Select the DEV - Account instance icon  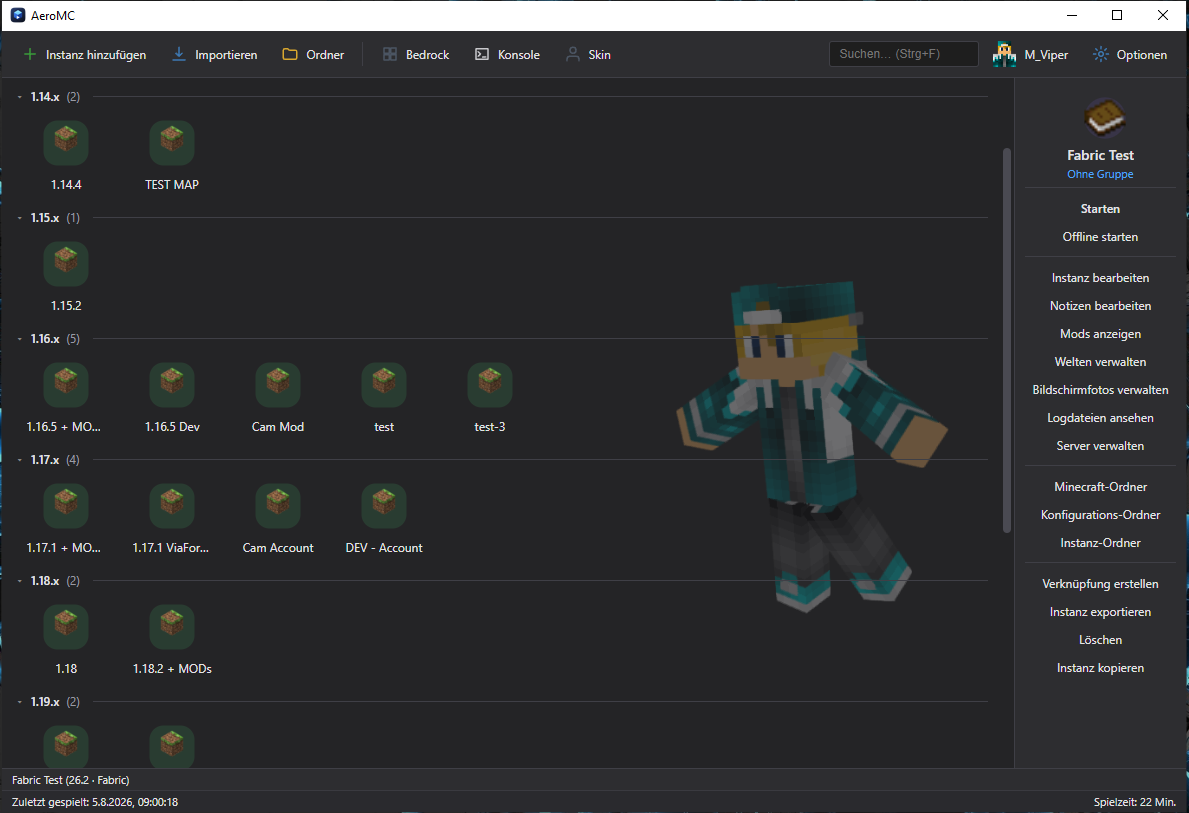[x=384, y=506]
